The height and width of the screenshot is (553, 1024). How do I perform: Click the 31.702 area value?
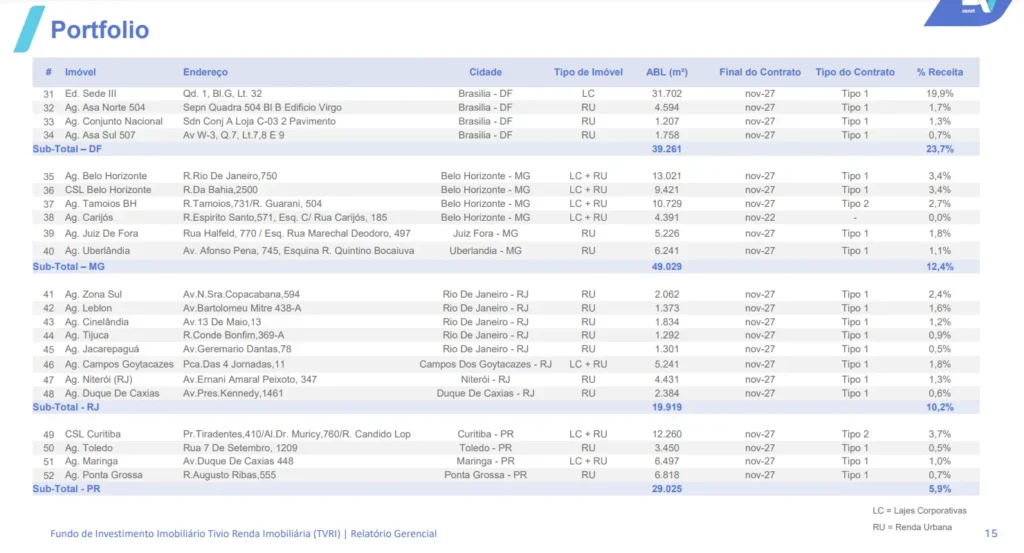[x=666, y=94]
